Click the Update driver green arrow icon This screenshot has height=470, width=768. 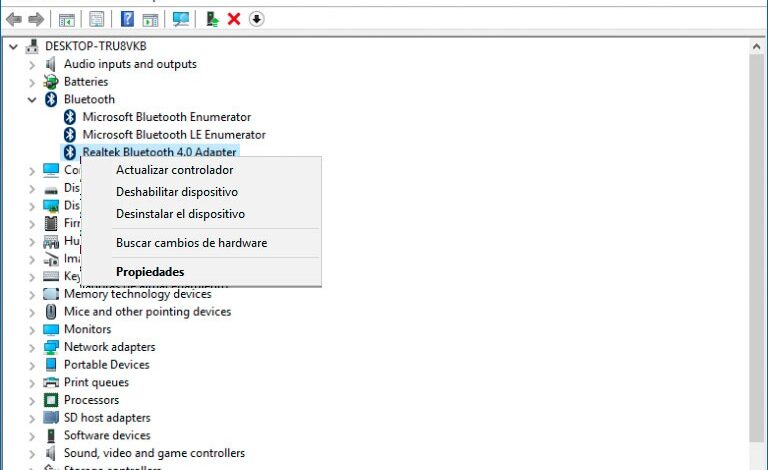click(212, 19)
